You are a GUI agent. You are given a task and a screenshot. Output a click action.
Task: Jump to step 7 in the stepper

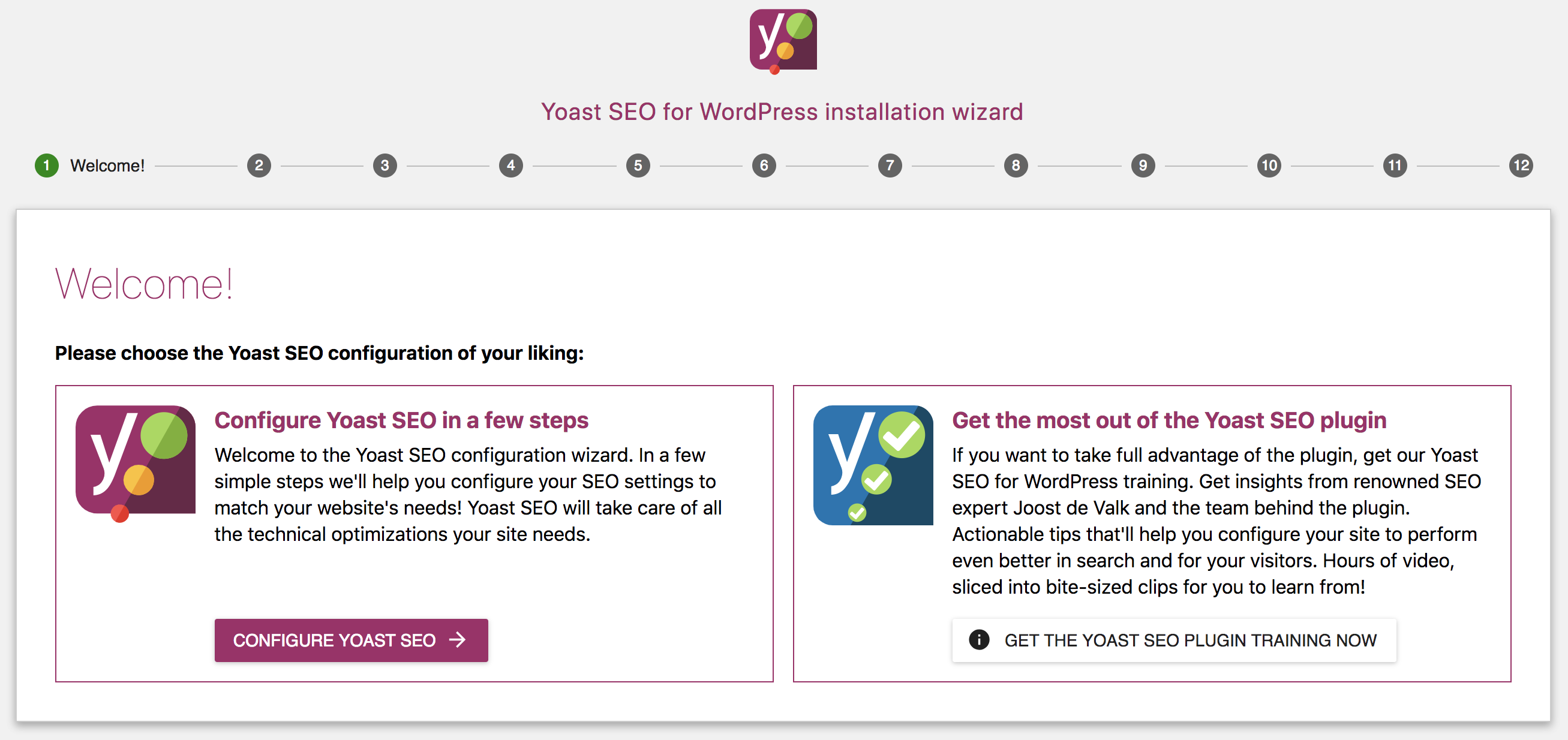(890, 166)
